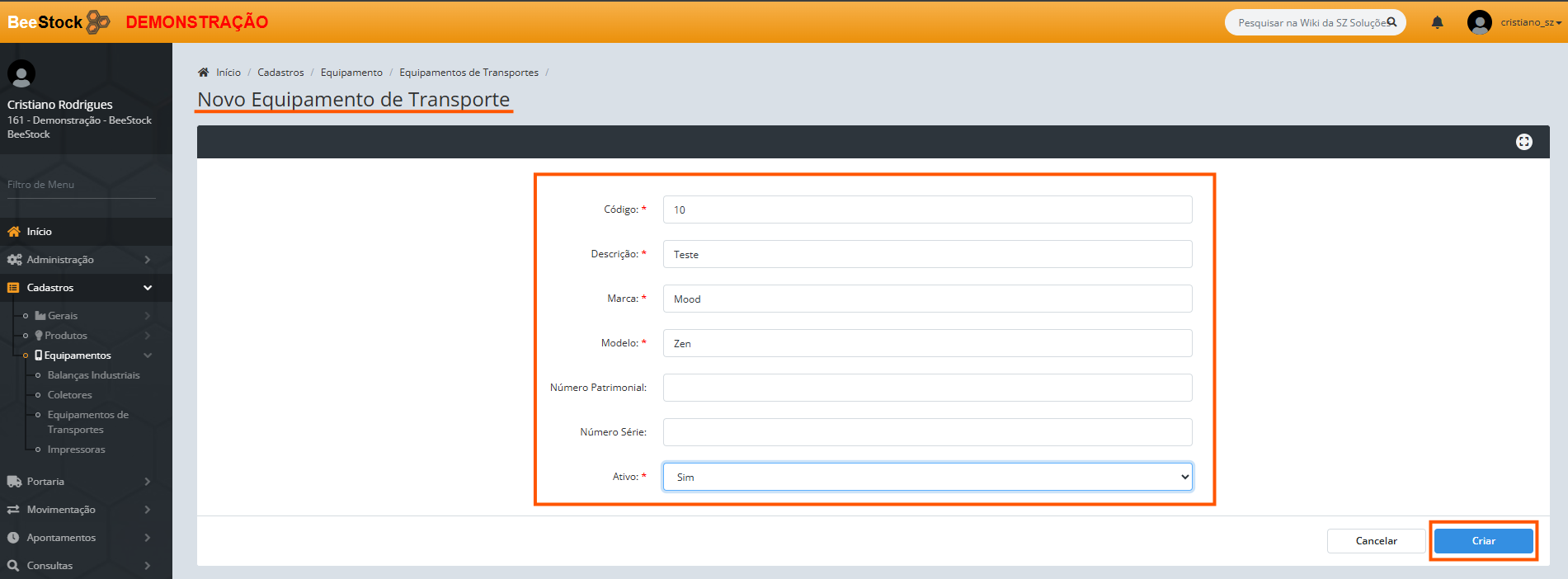Click the BeeStock honeycomb logo
The image size is (1568, 579).
point(98,22)
